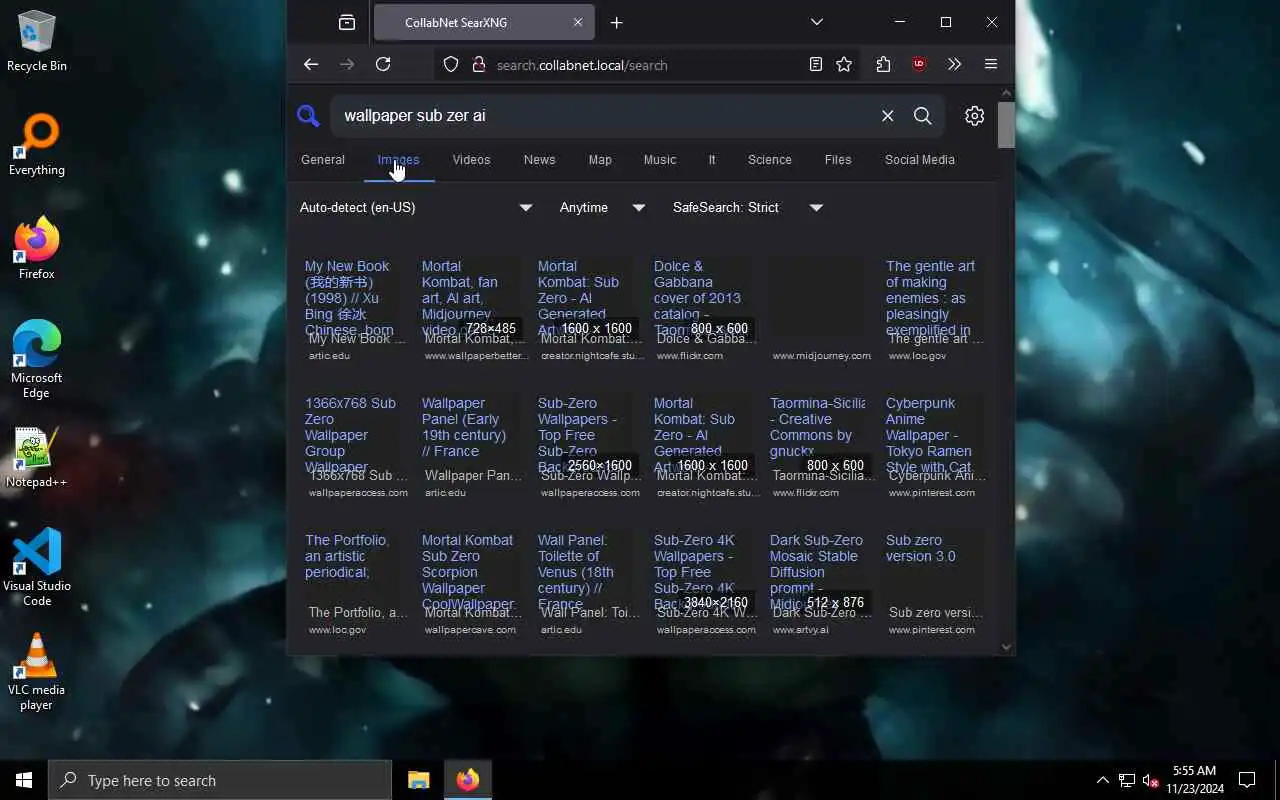Open Microsoft Edge desktop shortcut
This screenshot has width=1280, height=800.
pyautogui.click(x=37, y=360)
